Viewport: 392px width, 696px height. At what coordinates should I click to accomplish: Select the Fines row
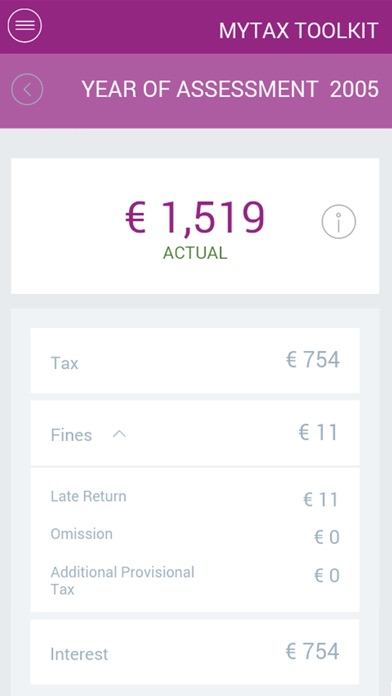tap(195, 433)
